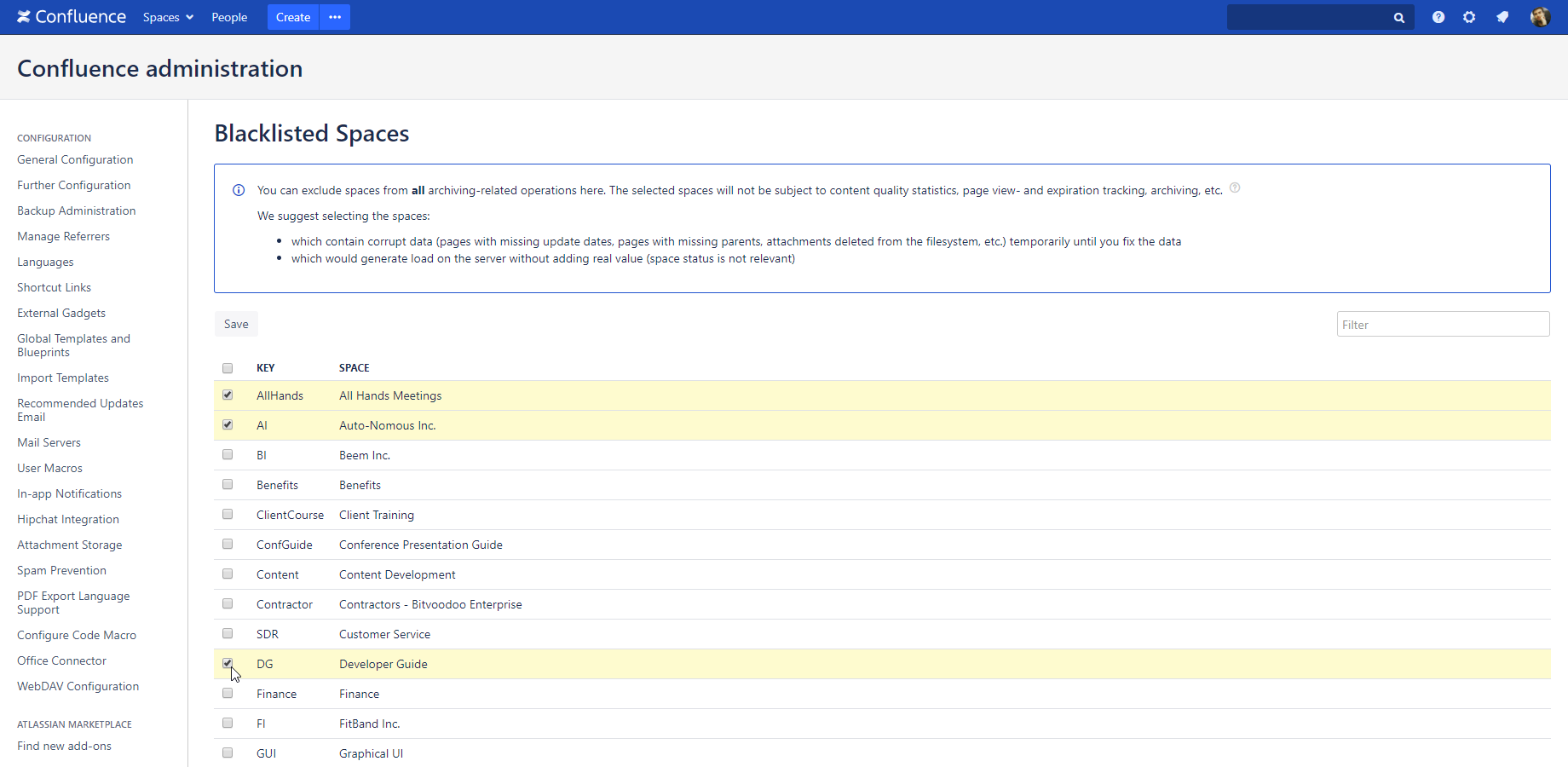This screenshot has height=767, width=1568.
Task: Check the ClientCourse checkbox
Action: click(x=228, y=514)
